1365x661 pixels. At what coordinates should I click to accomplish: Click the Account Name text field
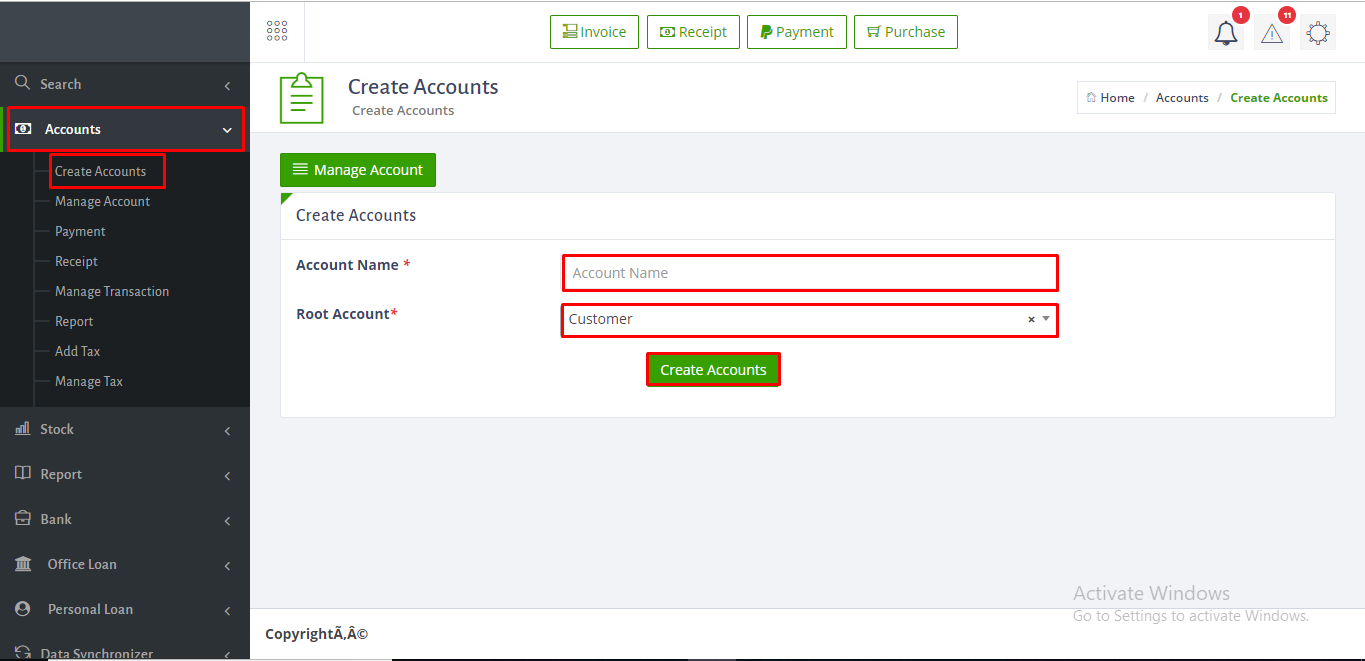click(809, 273)
